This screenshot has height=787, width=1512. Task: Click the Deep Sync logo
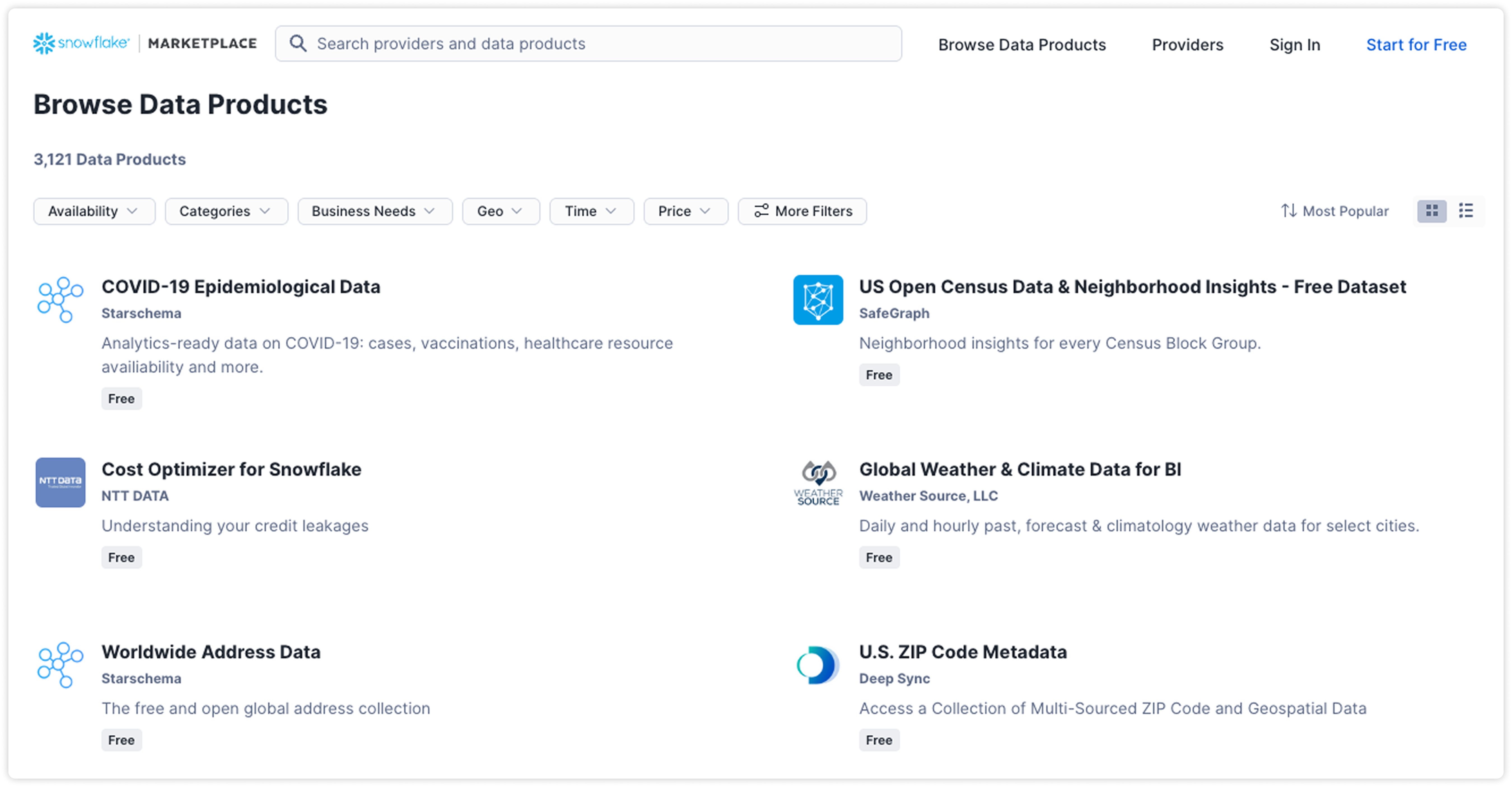coord(817,665)
